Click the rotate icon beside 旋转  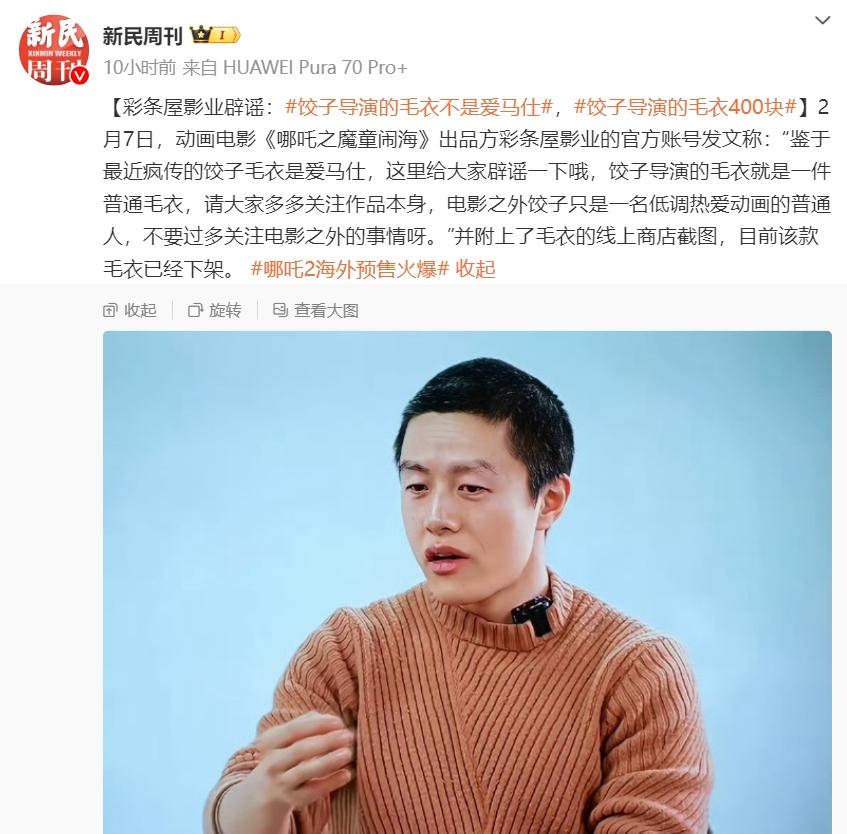[x=195, y=310]
